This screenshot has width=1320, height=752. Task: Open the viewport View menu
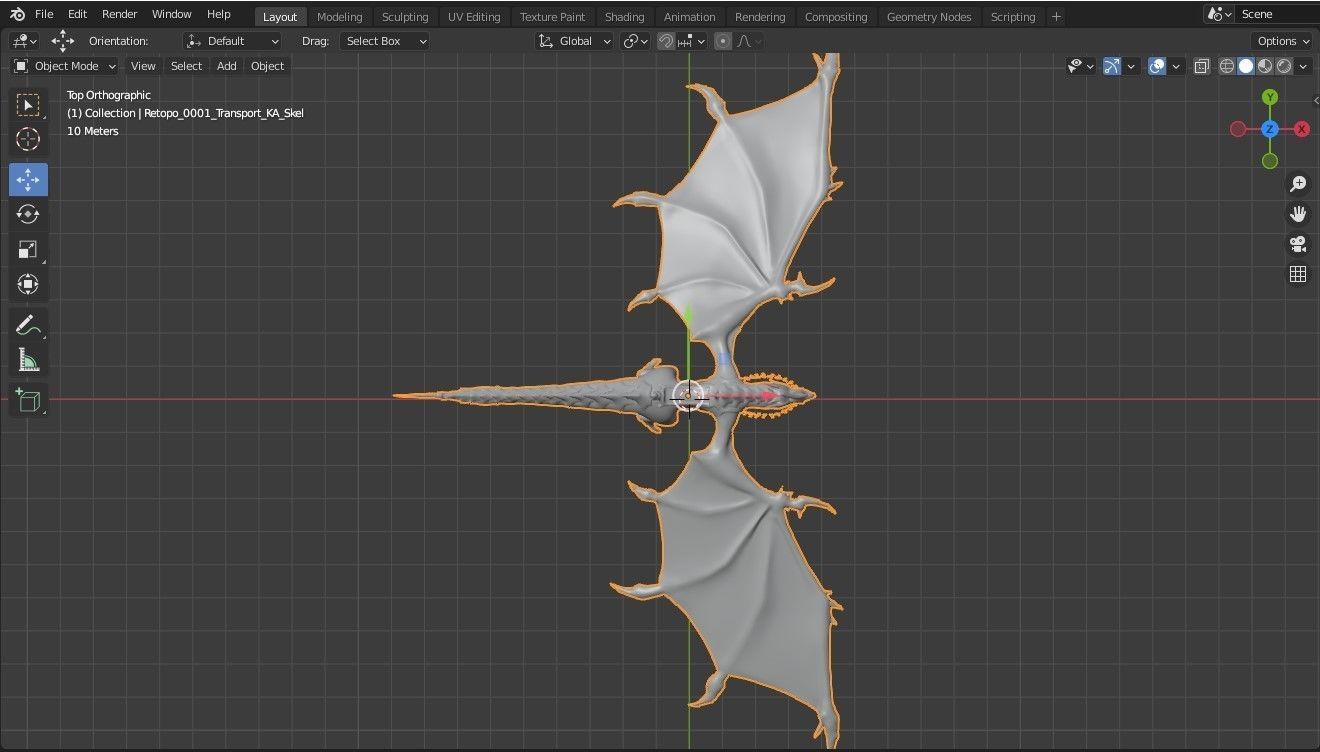pyautogui.click(x=143, y=66)
